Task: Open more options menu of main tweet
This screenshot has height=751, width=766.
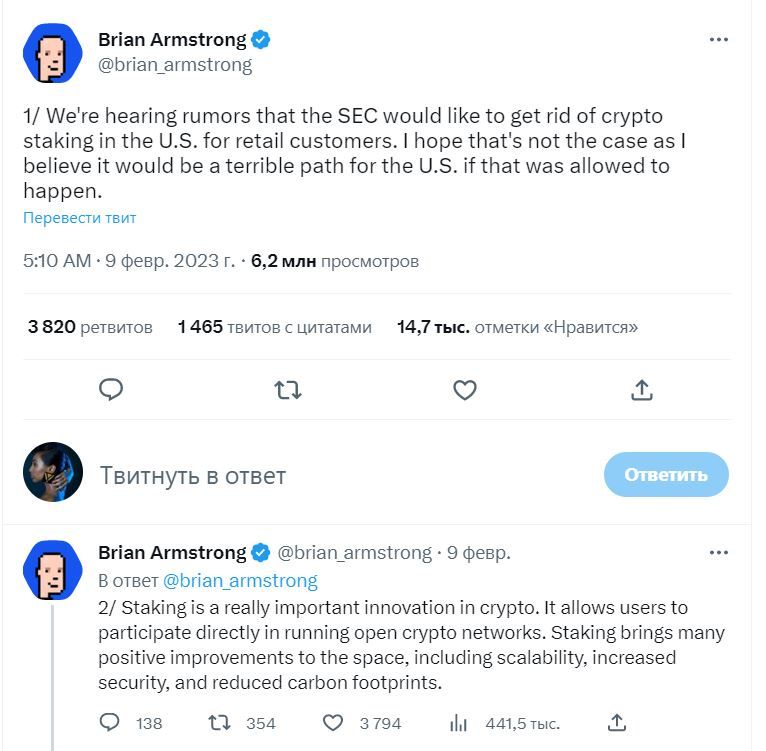Action: tap(718, 40)
